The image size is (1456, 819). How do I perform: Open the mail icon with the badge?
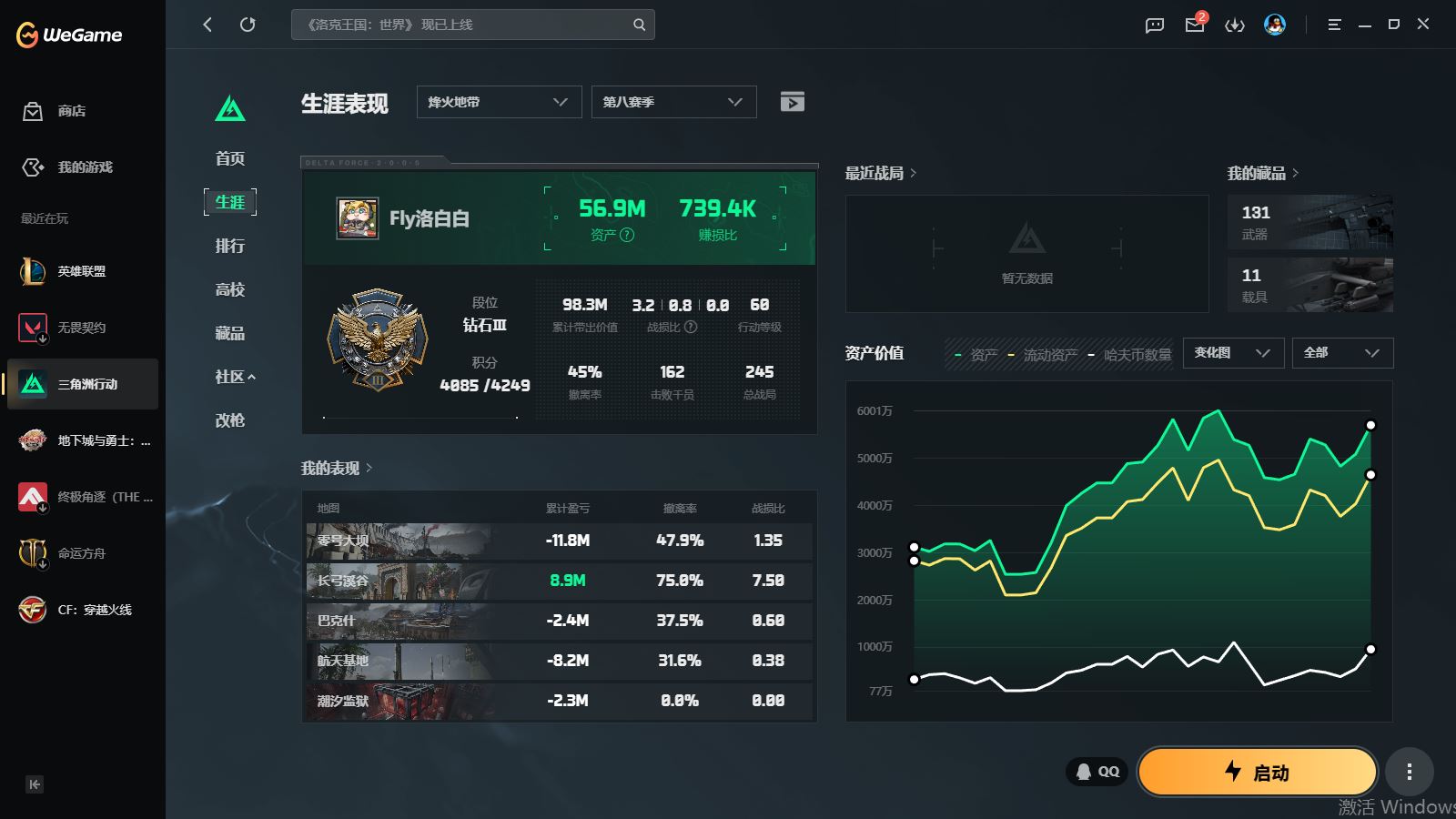(x=1194, y=25)
